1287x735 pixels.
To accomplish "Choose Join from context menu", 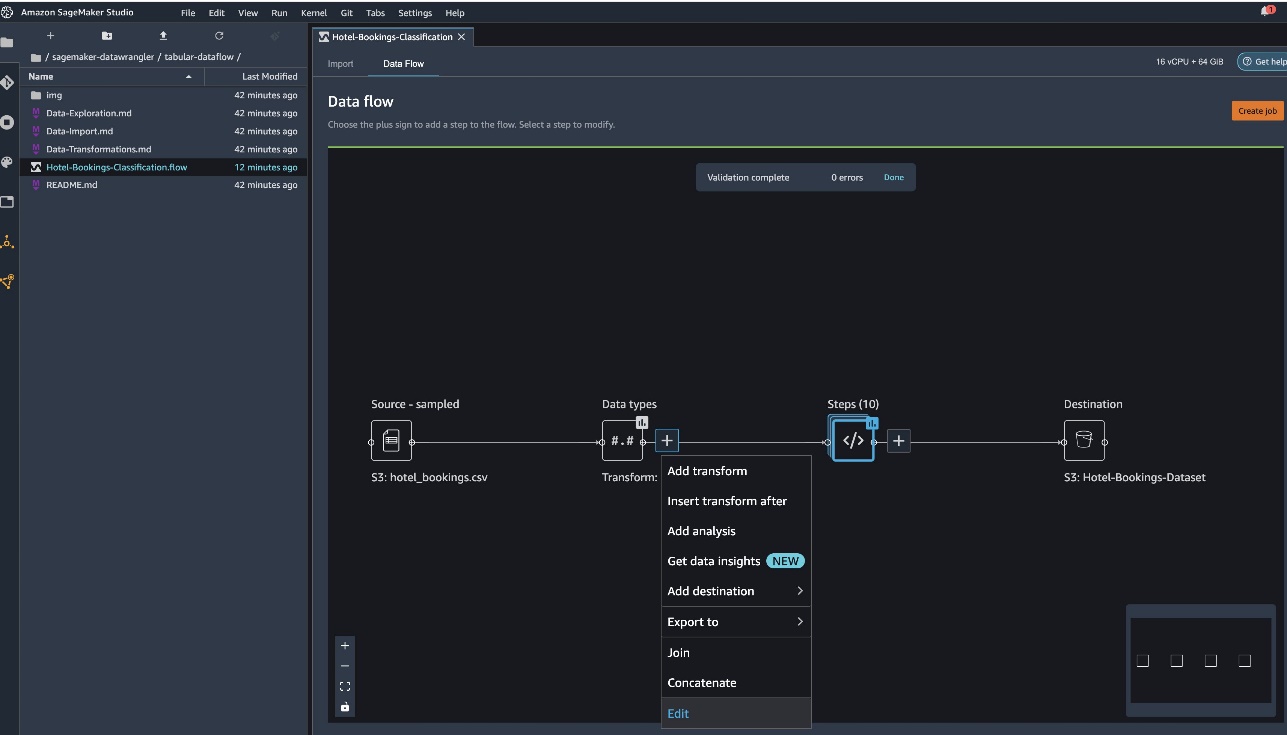I will click(x=736, y=653).
